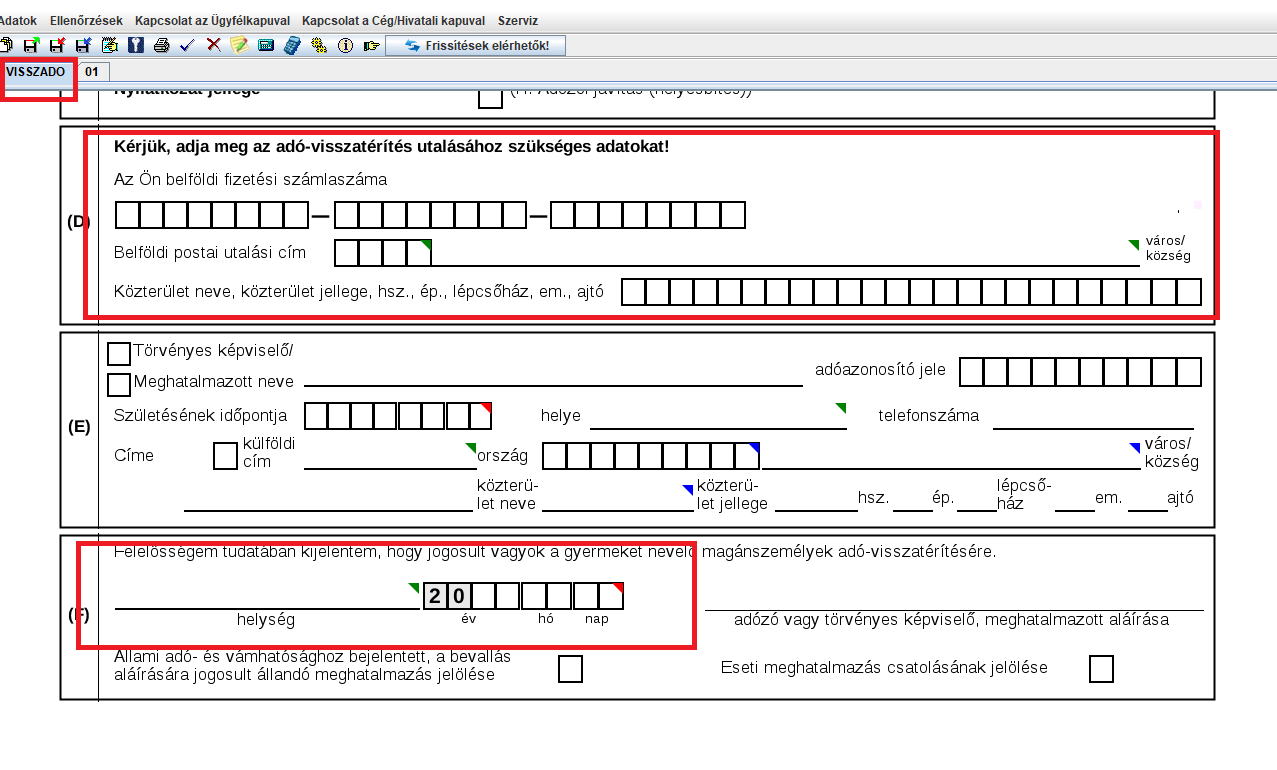The width and height of the screenshot is (1277, 770).
Task: Check the Eseti meghatalmazás csatolásának jelölése box
Action: coord(1101,669)
